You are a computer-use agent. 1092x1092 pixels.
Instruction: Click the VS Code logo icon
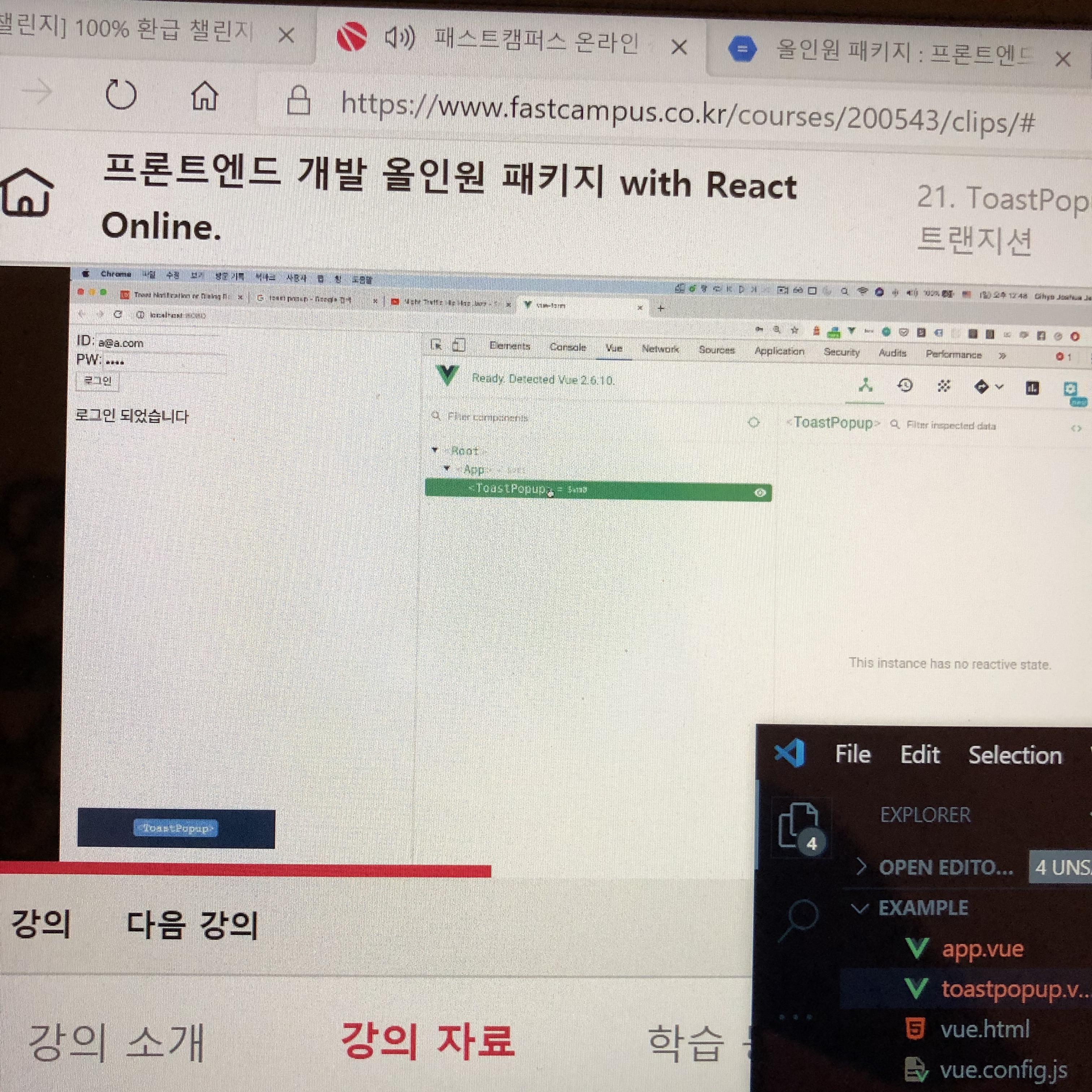pyautogui.click(x=790, y=753)
